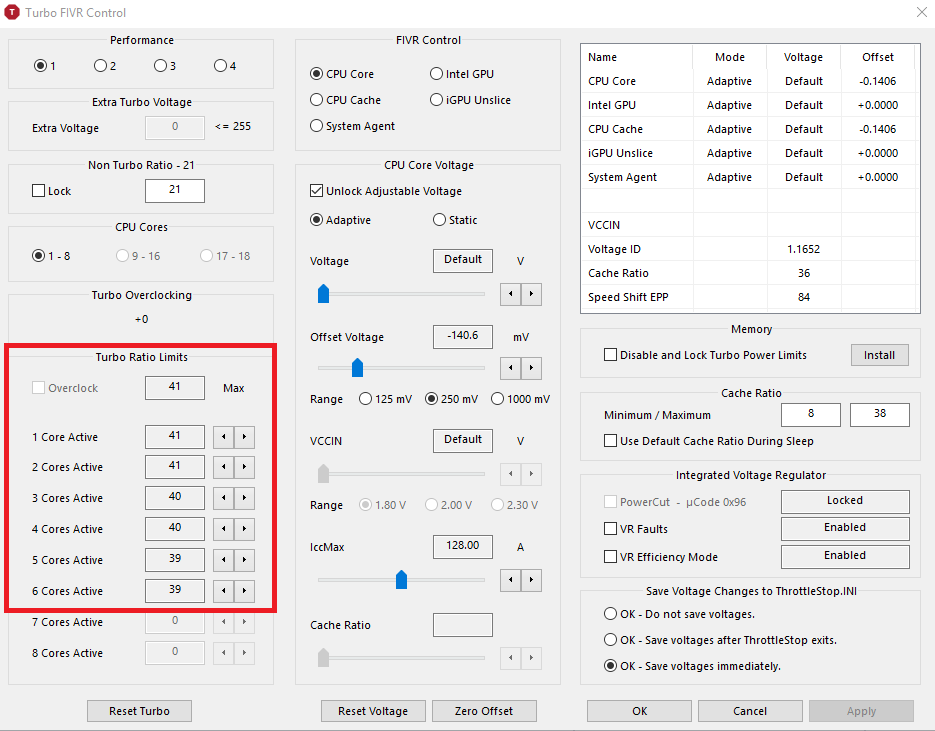The image size is (935, 731).
Task: Click the Voltage slider thumb
Action: click(323, 294)
